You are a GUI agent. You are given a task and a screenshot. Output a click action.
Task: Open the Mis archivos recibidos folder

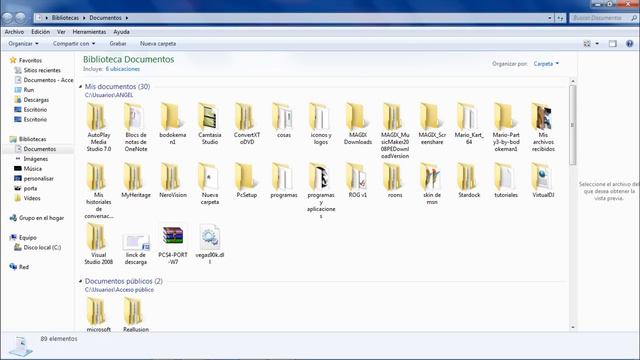543,127
